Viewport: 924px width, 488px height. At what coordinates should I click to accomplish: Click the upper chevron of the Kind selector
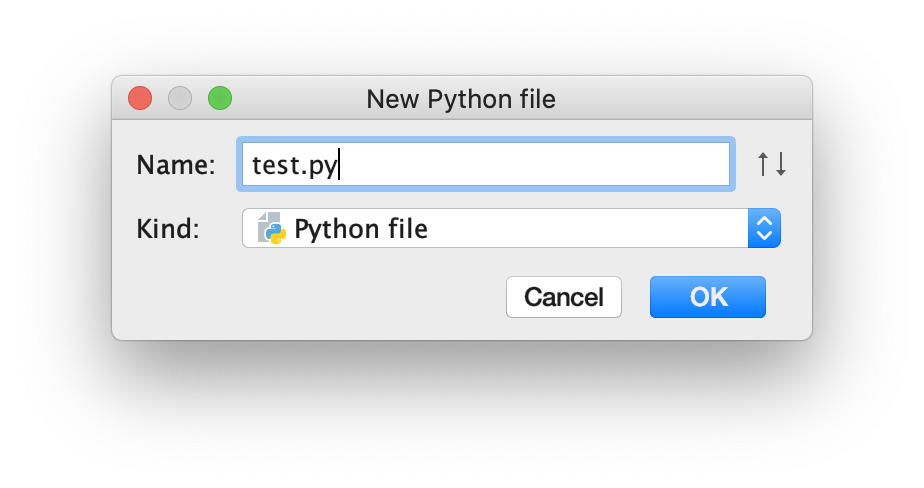[764, 221]
